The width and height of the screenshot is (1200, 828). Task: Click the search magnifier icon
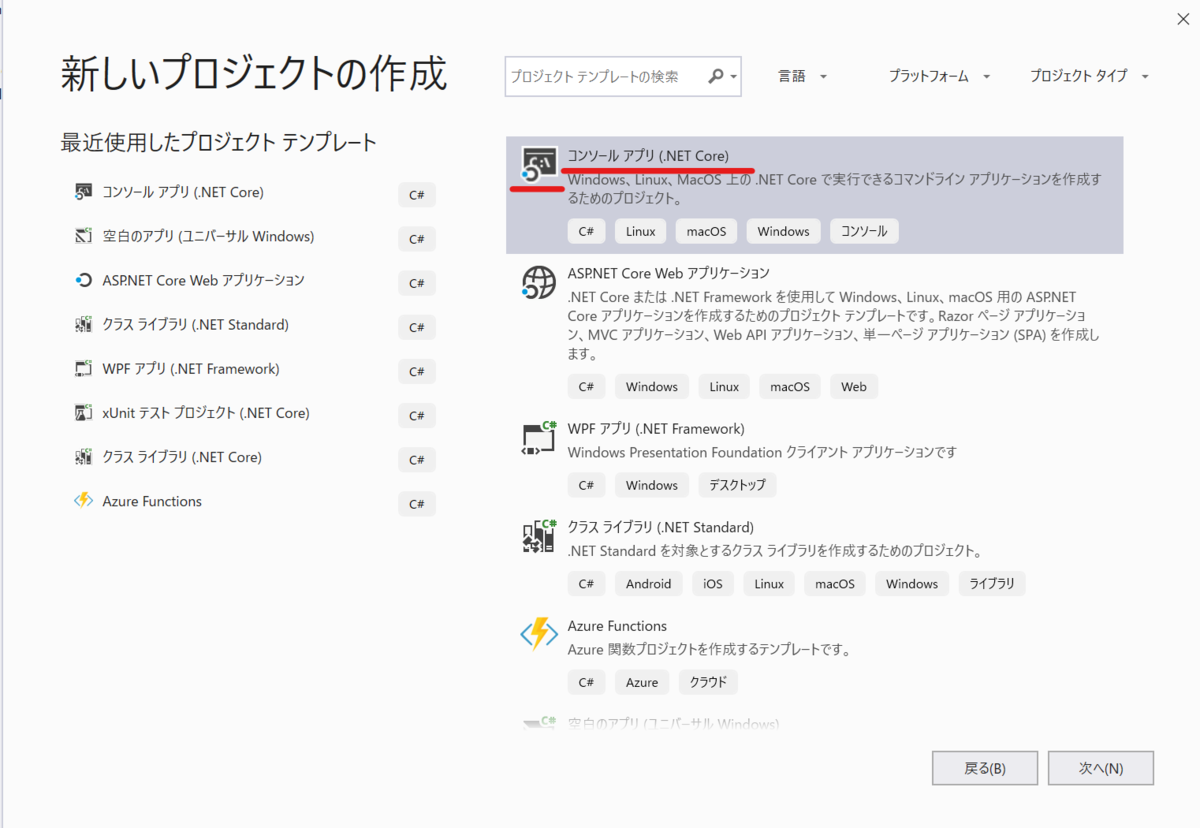[x=716, y=76]
